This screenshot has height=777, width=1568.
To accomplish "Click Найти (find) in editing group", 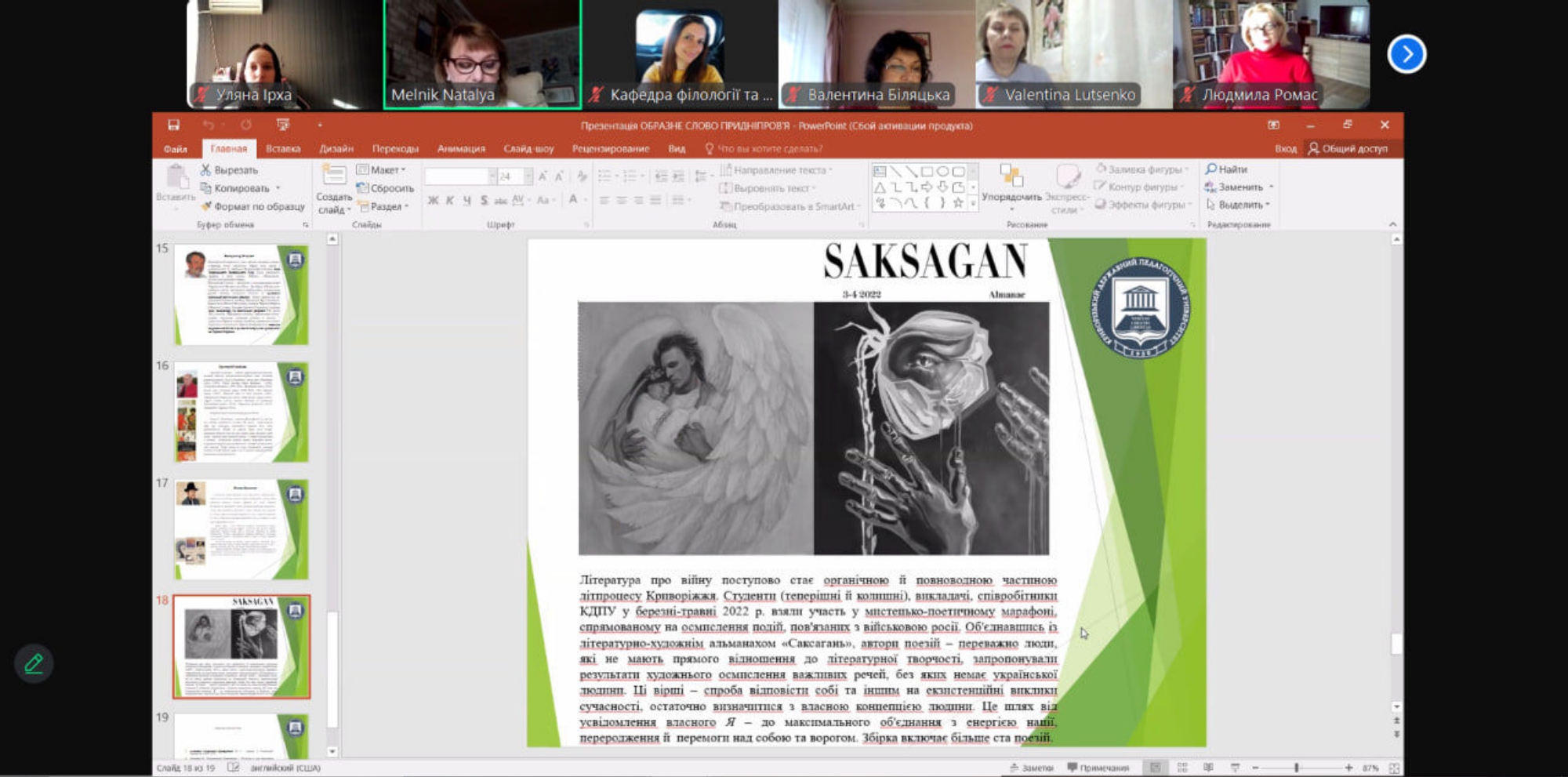I will (1227, 169).
